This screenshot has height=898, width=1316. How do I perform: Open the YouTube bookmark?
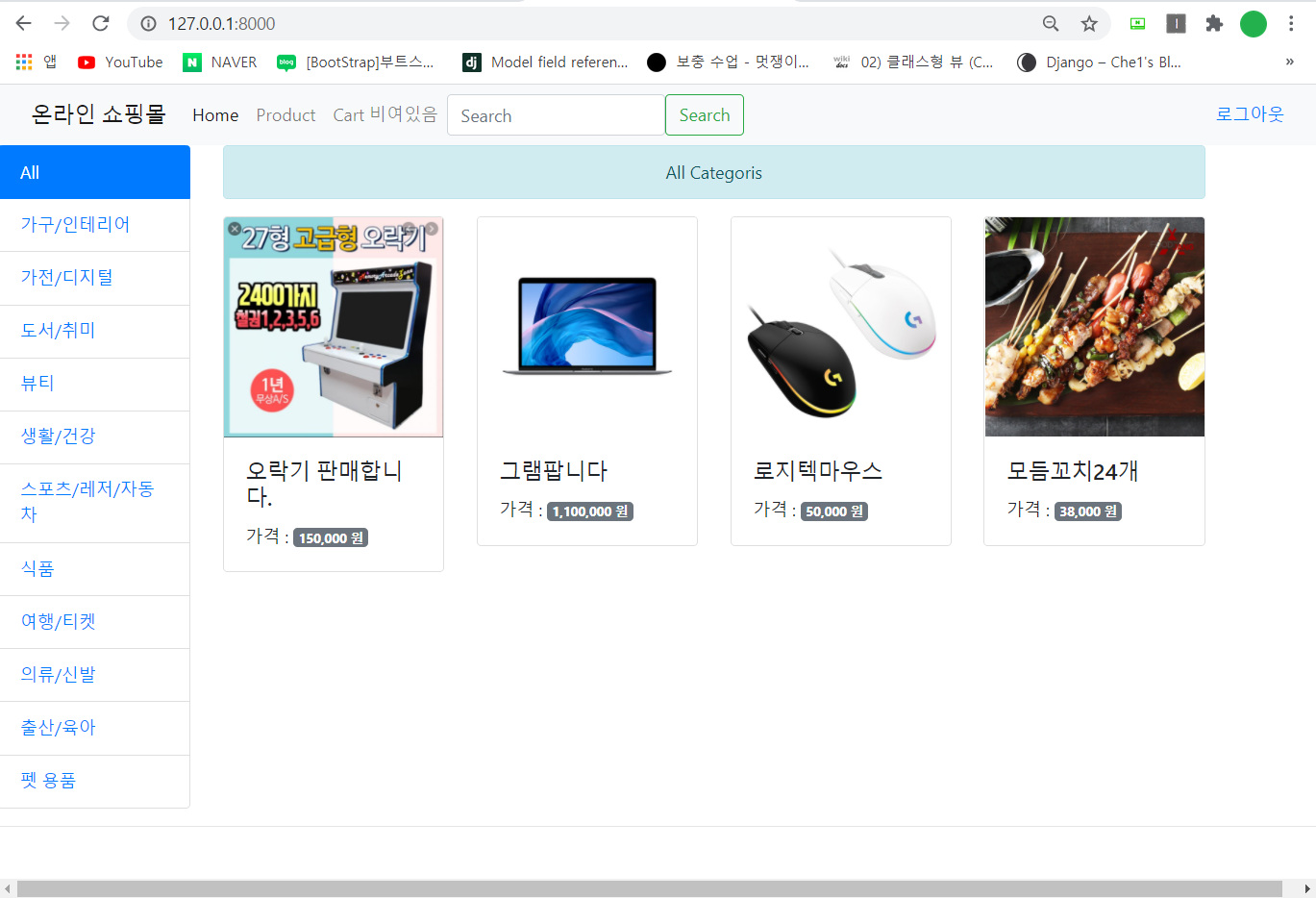tap(120, 62)
